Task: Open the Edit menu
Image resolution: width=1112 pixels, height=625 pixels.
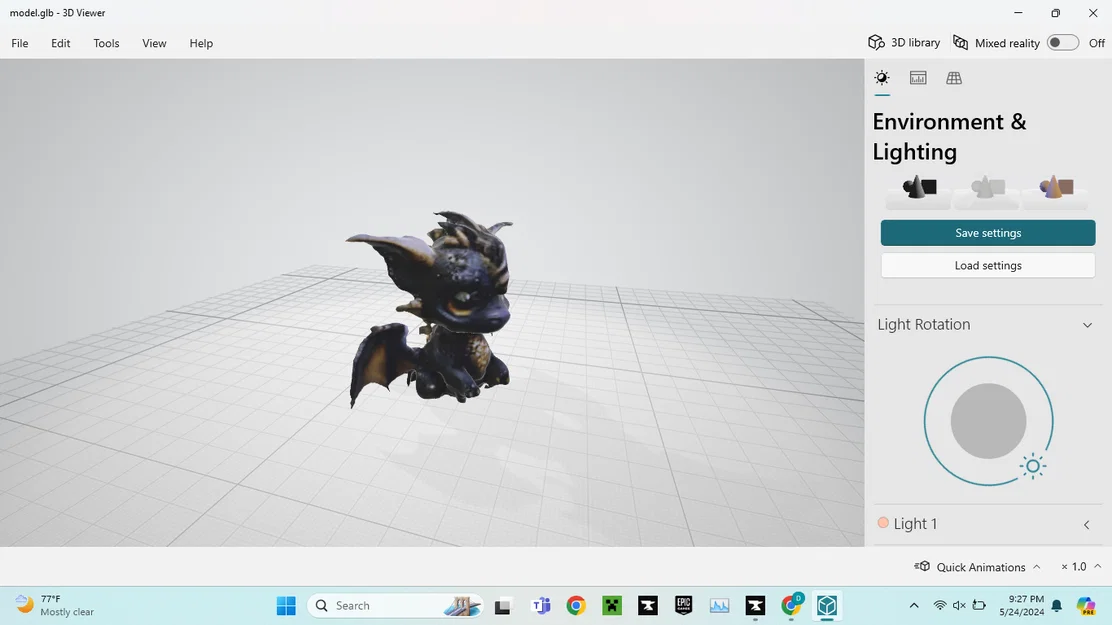Action: pyautogui.click(x=60, y=43)
